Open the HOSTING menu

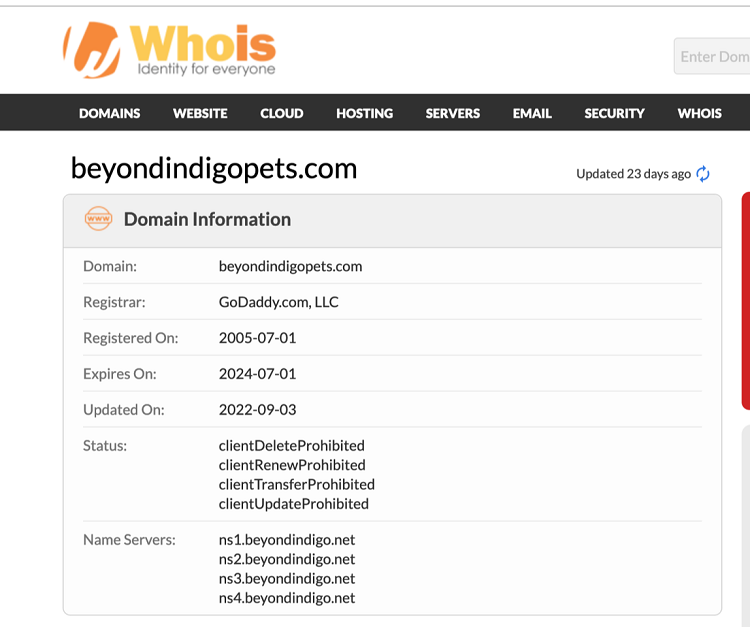(364, 113)
